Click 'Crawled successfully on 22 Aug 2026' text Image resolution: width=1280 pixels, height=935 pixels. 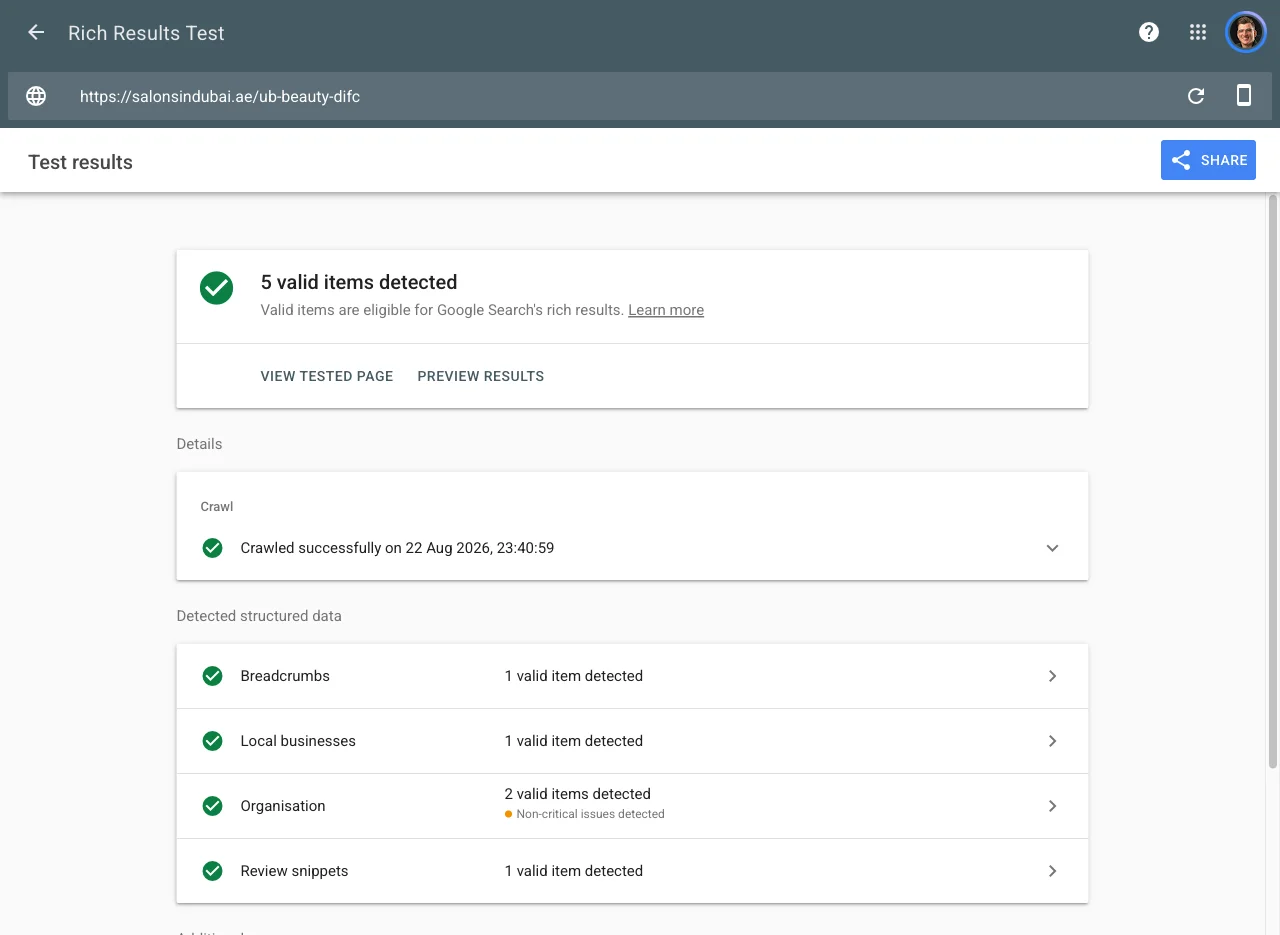point(397,548)
